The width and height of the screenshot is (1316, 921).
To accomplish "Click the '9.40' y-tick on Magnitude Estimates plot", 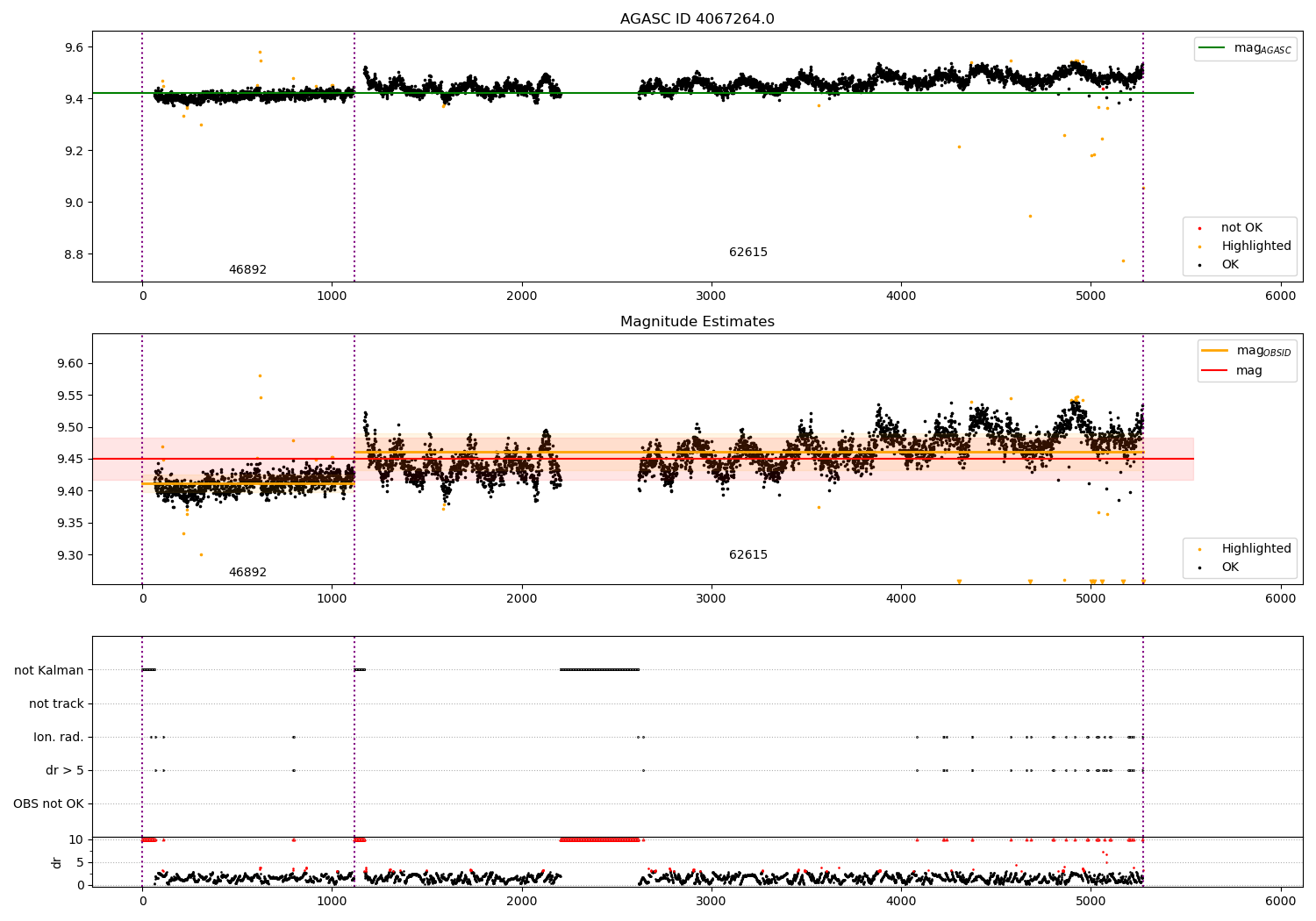I will pos(70,491).
